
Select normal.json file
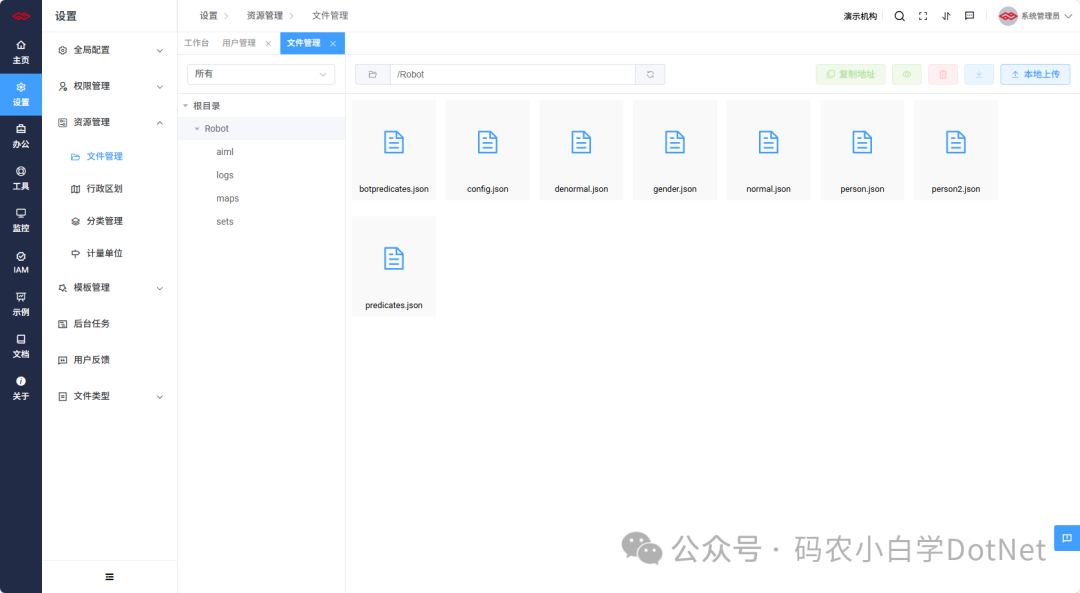coord(769,150)
